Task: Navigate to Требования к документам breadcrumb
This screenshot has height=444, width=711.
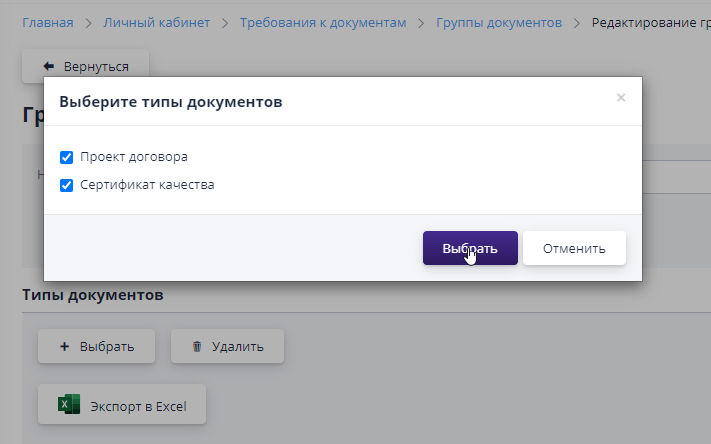Action: (323, 22)
